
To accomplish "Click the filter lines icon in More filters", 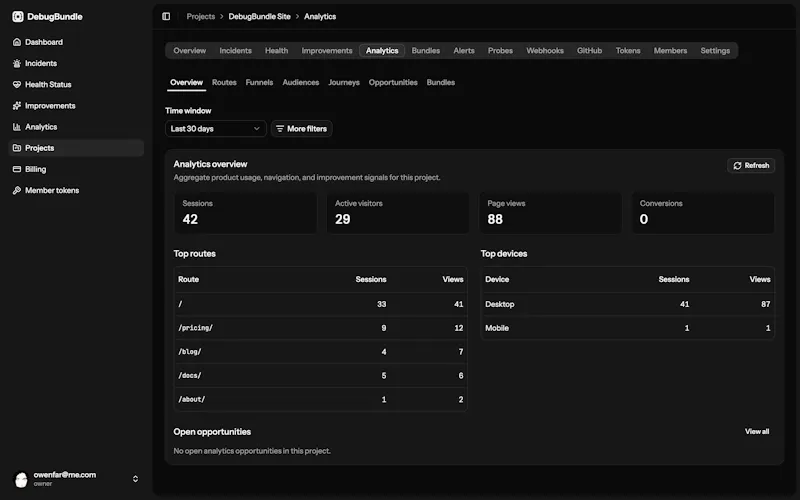I will (280, 129).
